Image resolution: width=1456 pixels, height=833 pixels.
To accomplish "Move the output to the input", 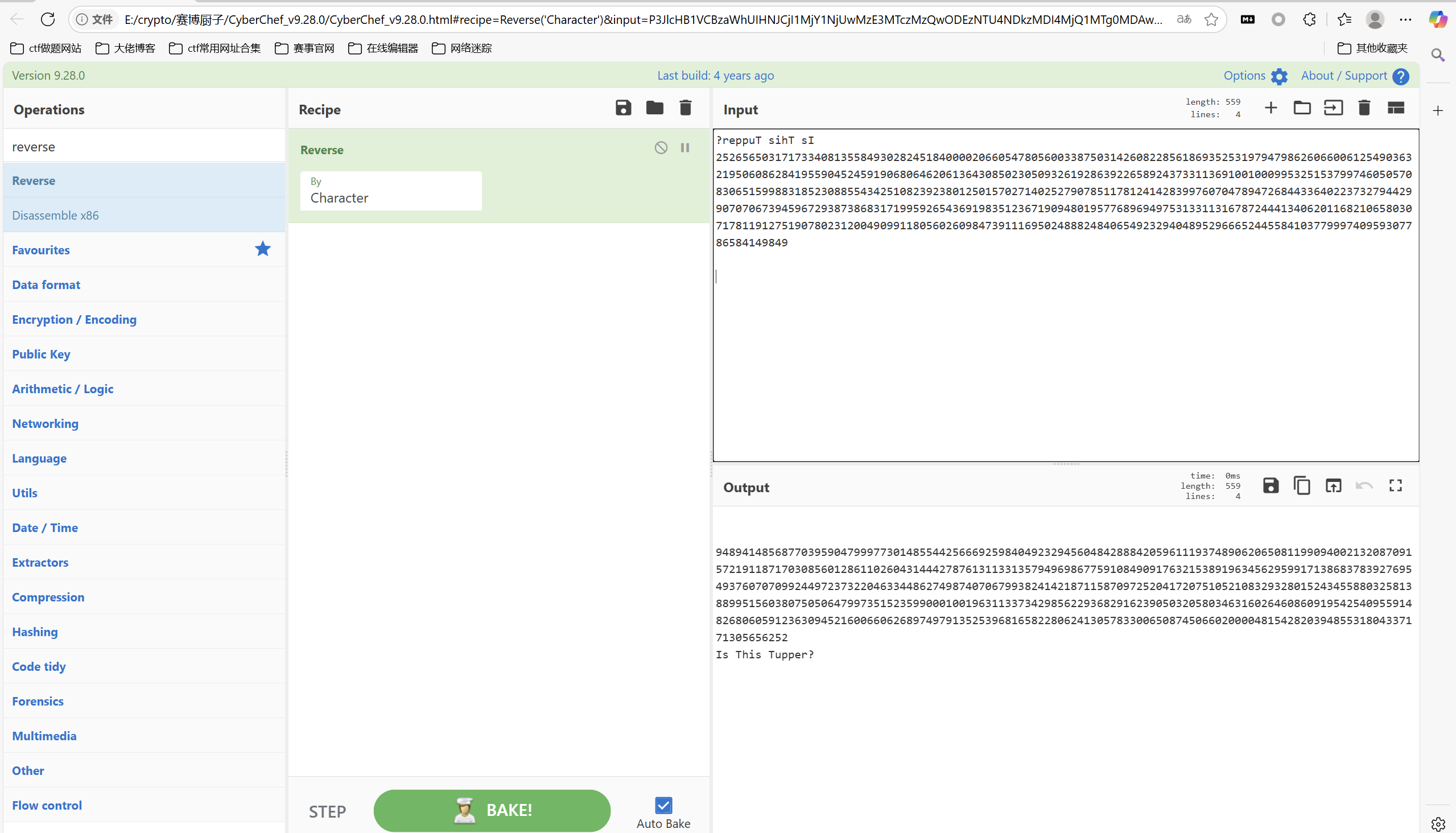I will click(1334, 486).
